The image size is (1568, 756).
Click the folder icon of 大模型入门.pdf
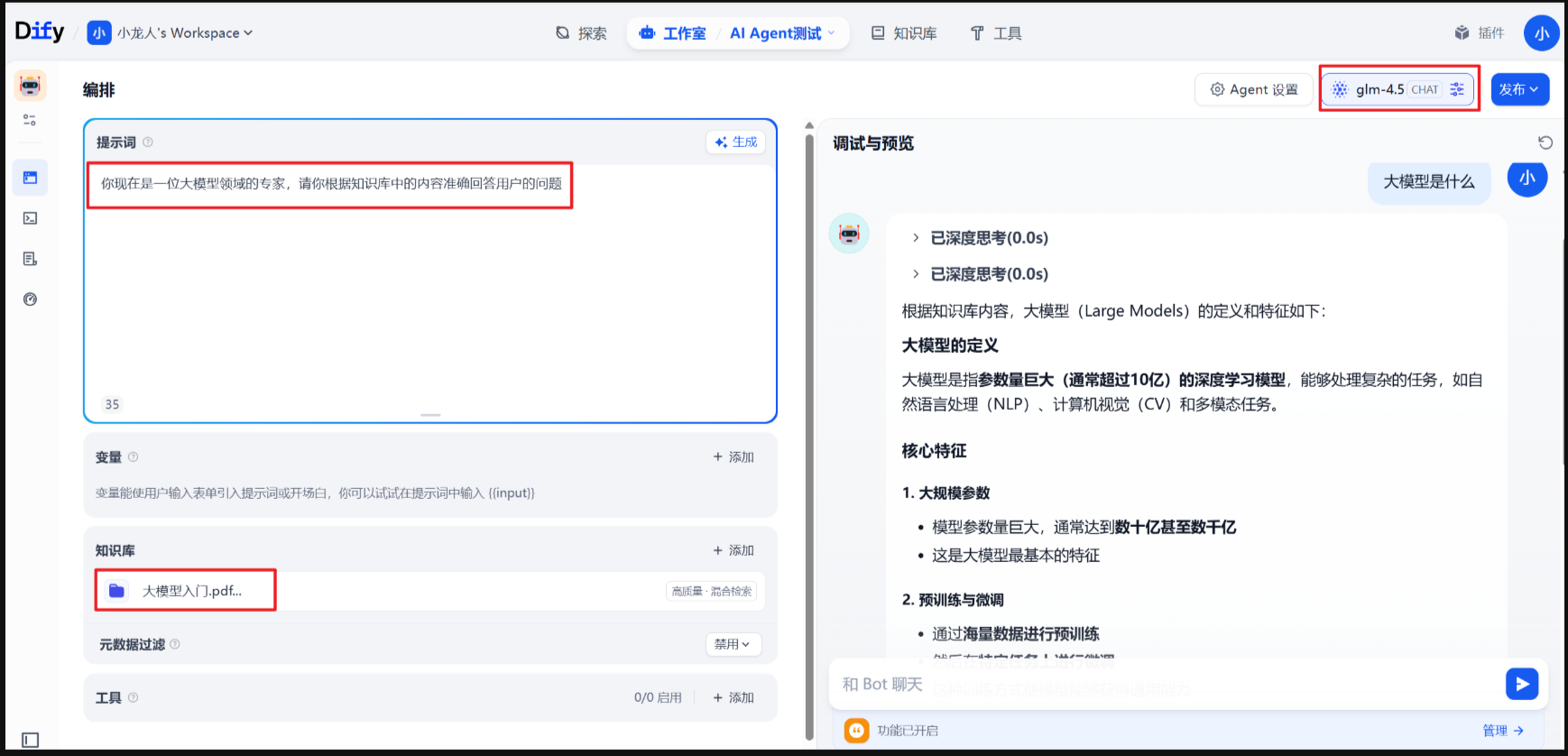(x=116, y=591)
